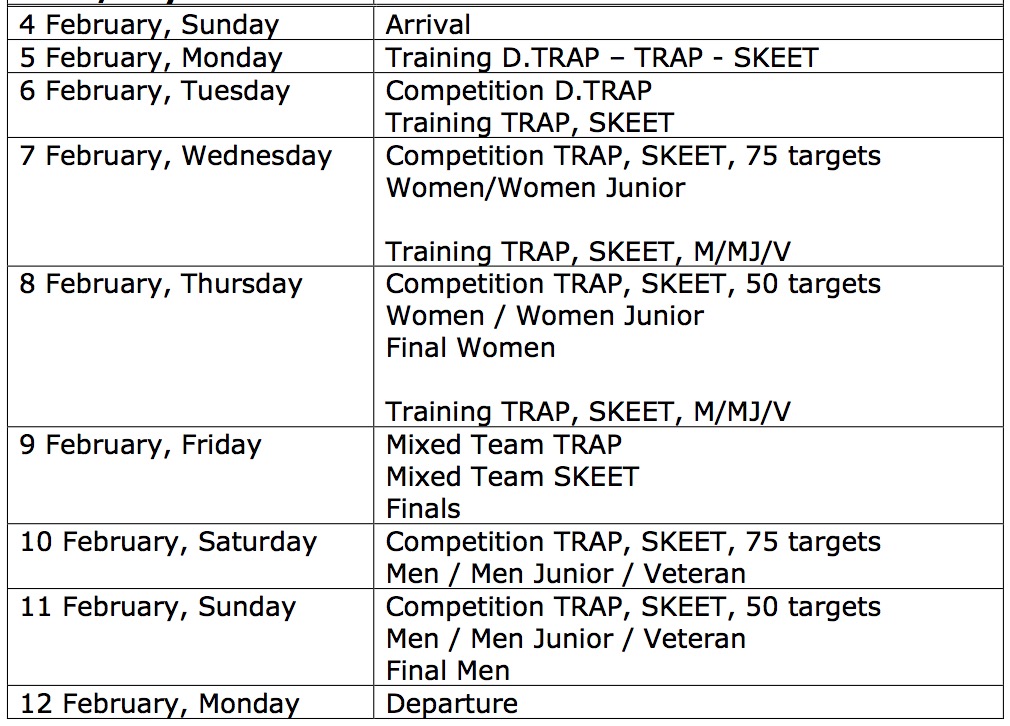Select 'Women/Women Junior' line on 7 February
The height and width of the screenshot is (726, 1010).
click(x=535, y=187)
